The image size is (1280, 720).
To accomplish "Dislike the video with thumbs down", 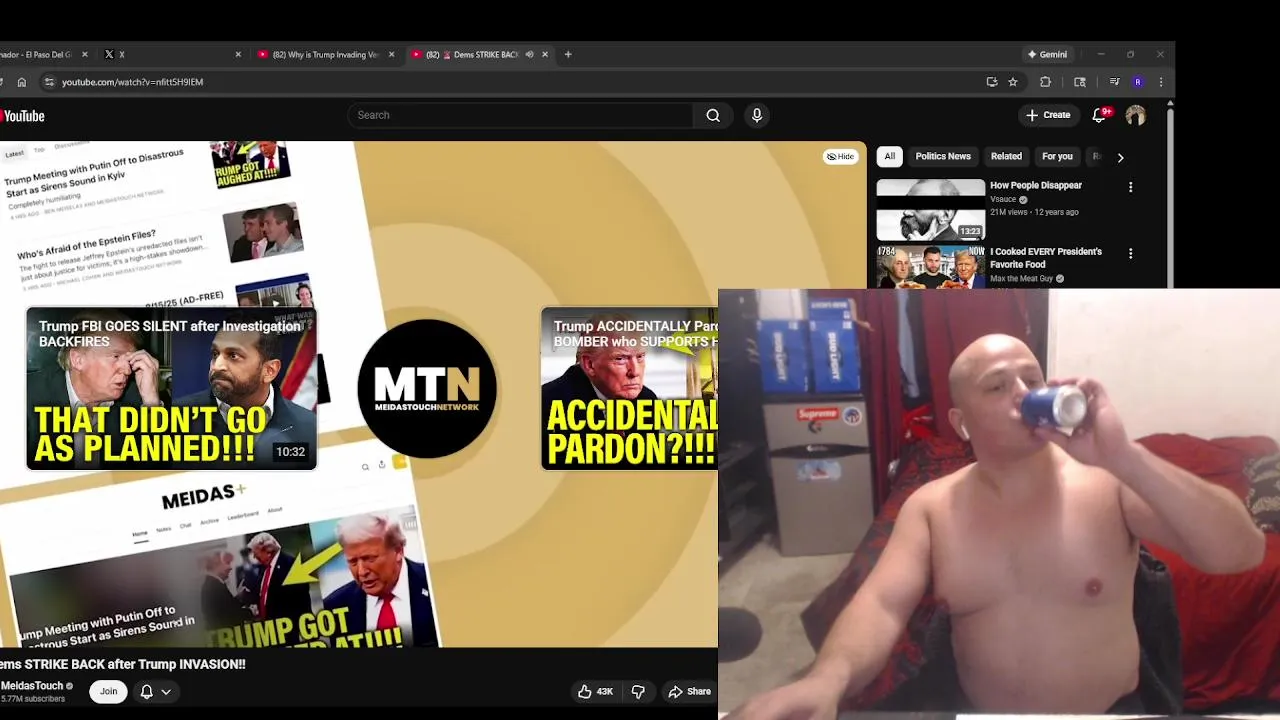I will click(x=638, y=691).
